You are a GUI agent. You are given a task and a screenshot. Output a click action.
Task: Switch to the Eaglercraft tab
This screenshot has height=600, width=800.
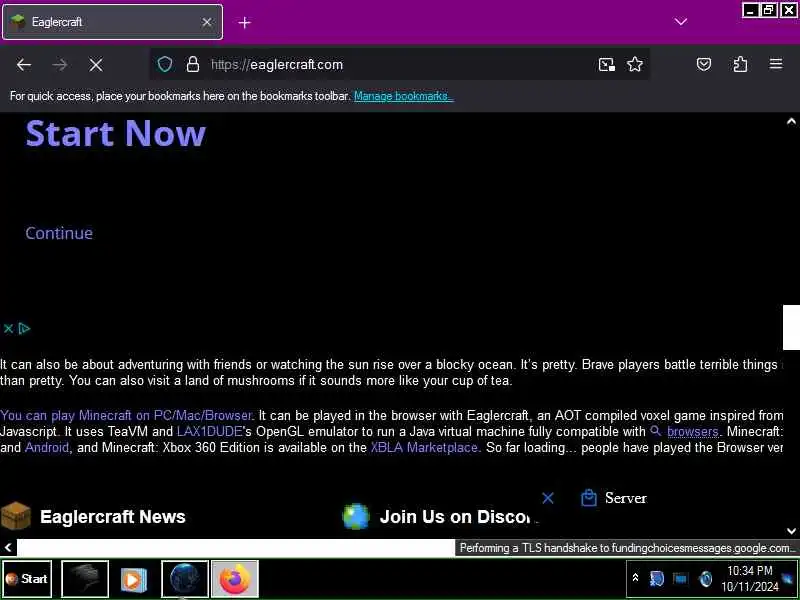pyautogui.click(x=112, y=22)
